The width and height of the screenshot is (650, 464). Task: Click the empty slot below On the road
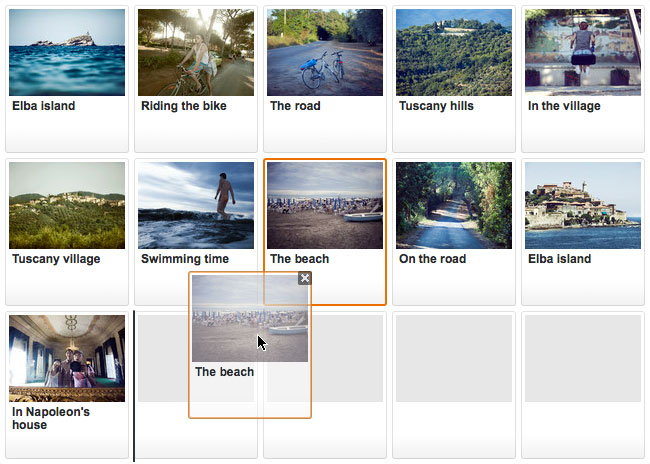tap(454, 359)
